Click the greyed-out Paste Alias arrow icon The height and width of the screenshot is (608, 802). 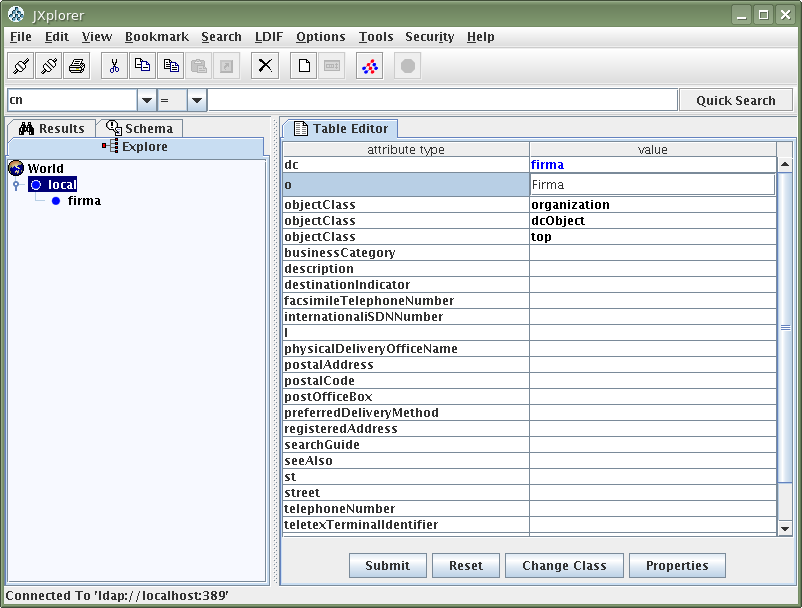coord(226,66)
